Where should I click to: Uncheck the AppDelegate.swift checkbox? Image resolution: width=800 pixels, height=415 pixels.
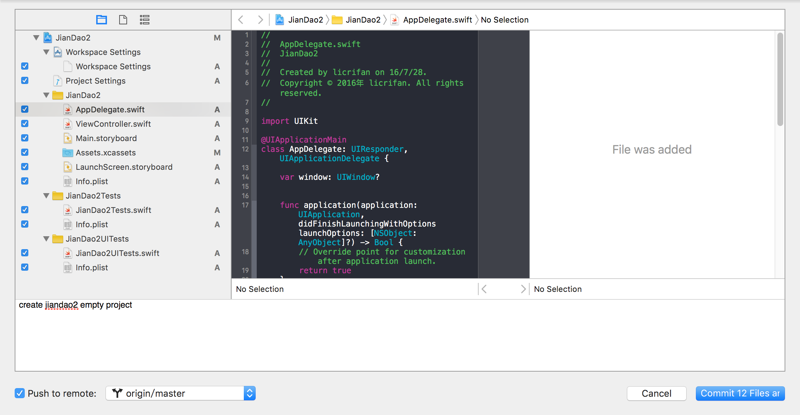(24, 109)
